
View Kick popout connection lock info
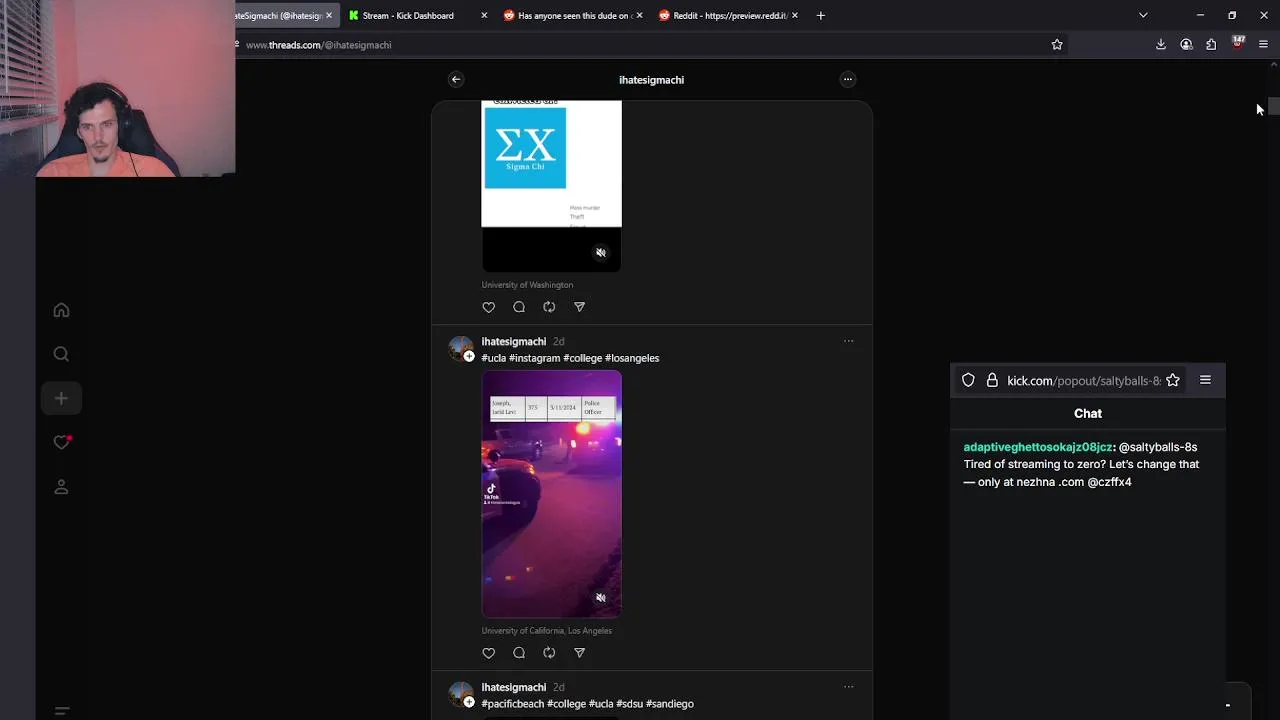click(992, 380)
